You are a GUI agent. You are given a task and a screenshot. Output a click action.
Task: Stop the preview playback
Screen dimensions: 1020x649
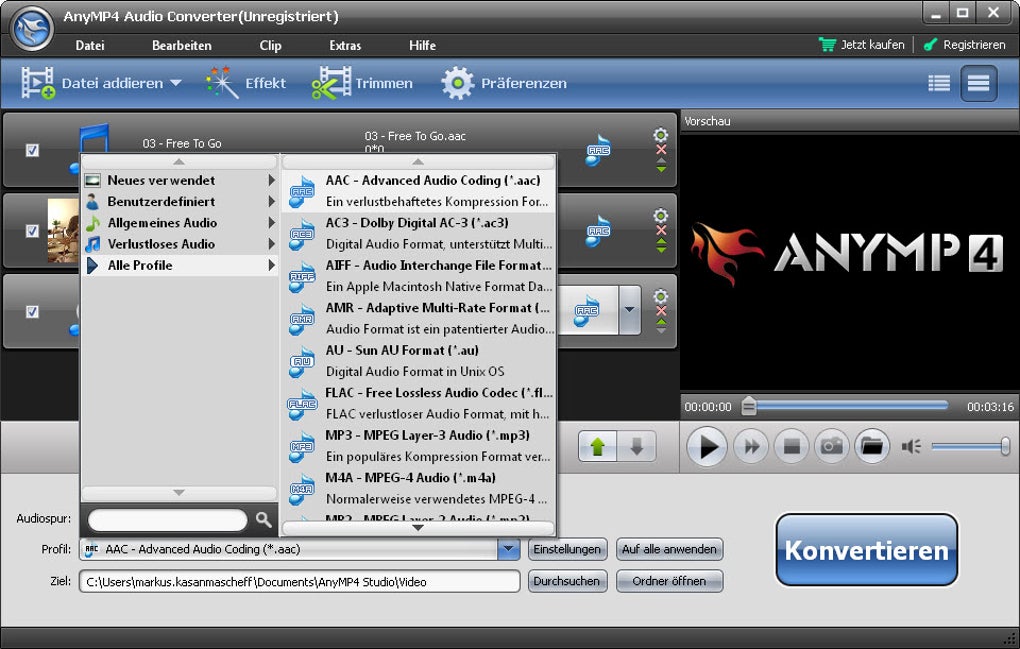(x=791, y=446)
